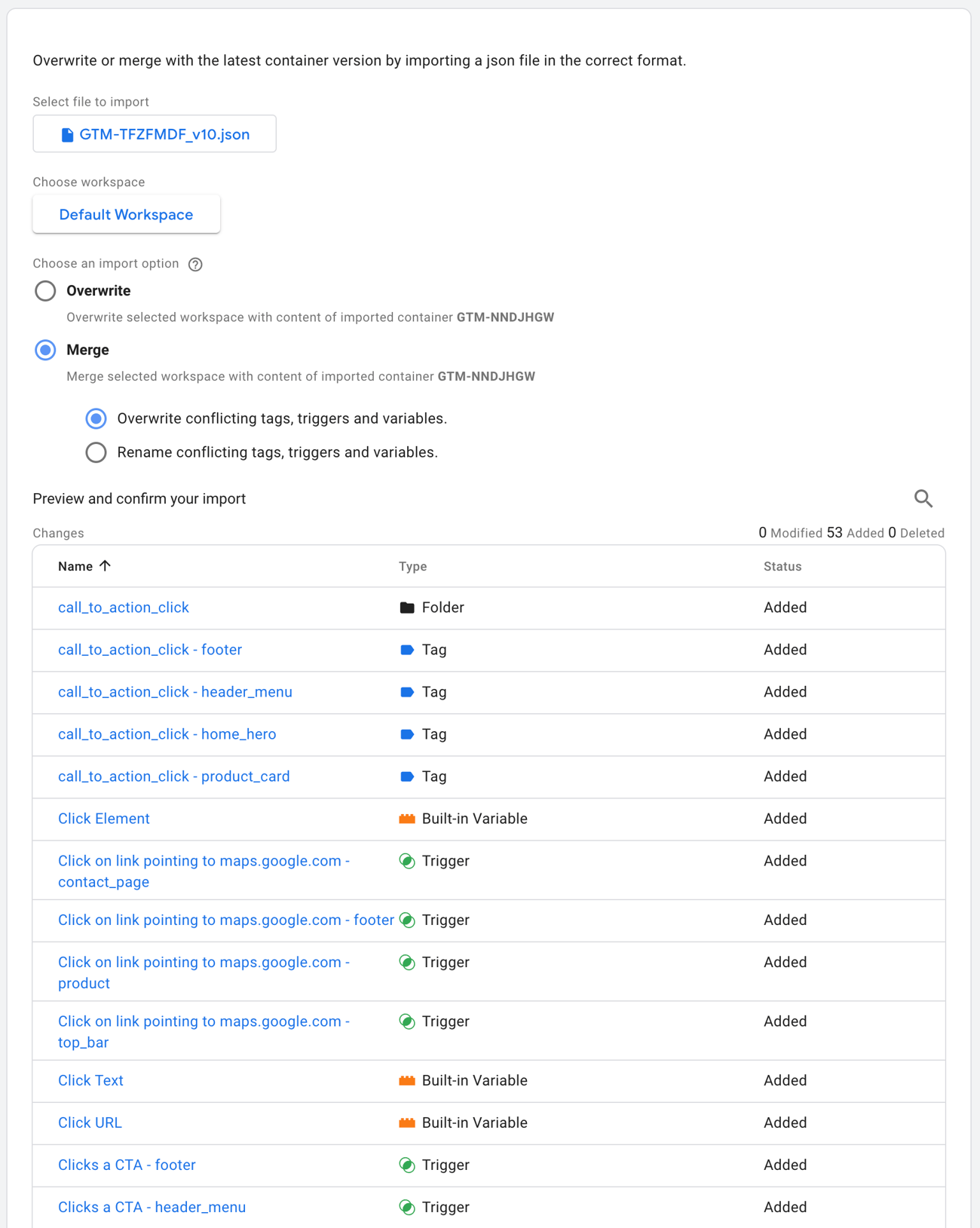The height and width of the screenshot is (1228, 980).
Task: Open the Click Text variable link
Action: [90, 1080]
